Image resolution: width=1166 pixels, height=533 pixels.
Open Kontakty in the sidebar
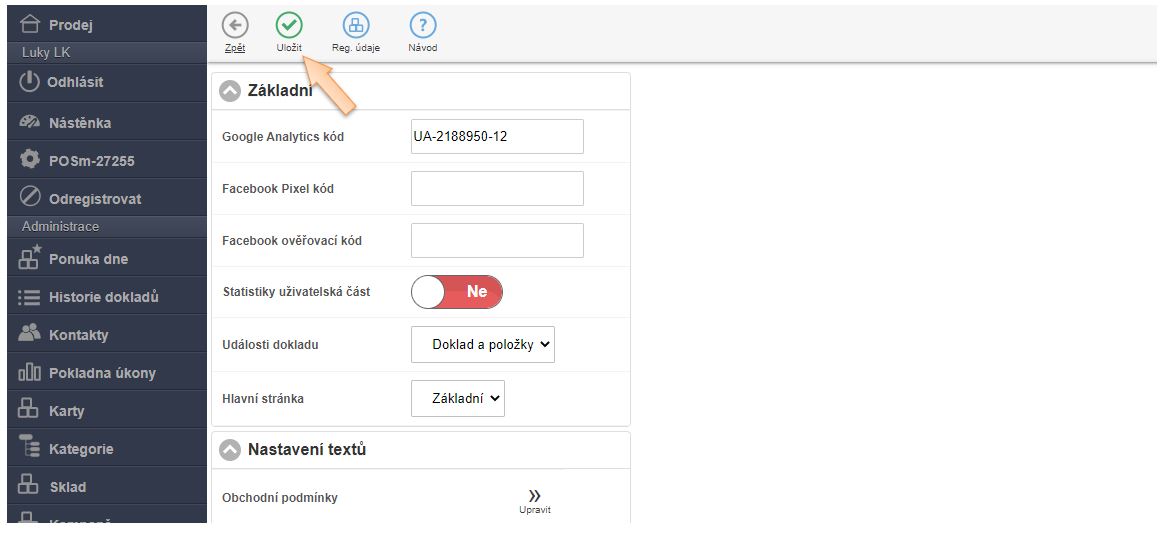78,335
